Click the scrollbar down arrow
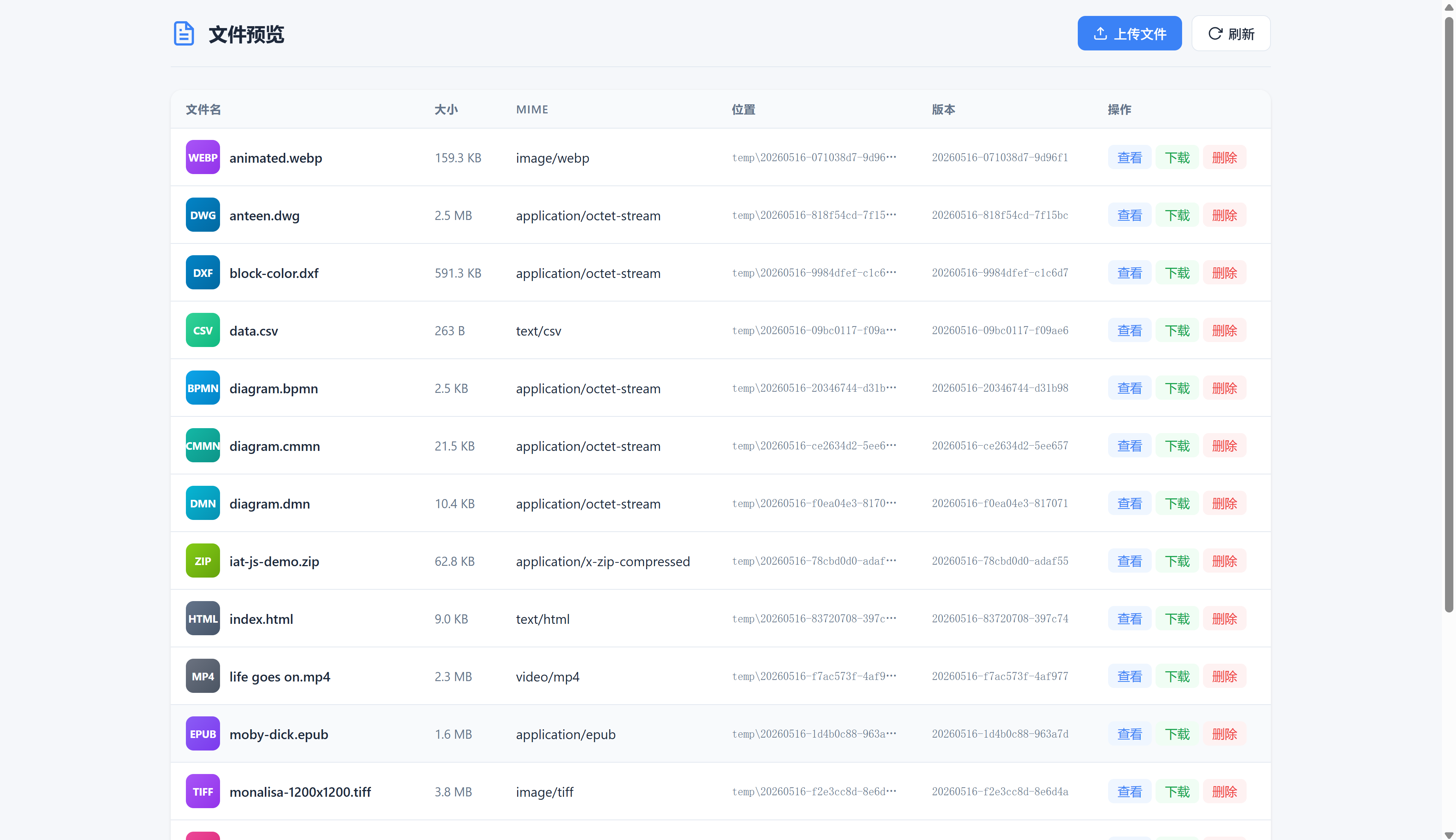Viewport: 1456px width, 840px height. [x=1448, y=835]
